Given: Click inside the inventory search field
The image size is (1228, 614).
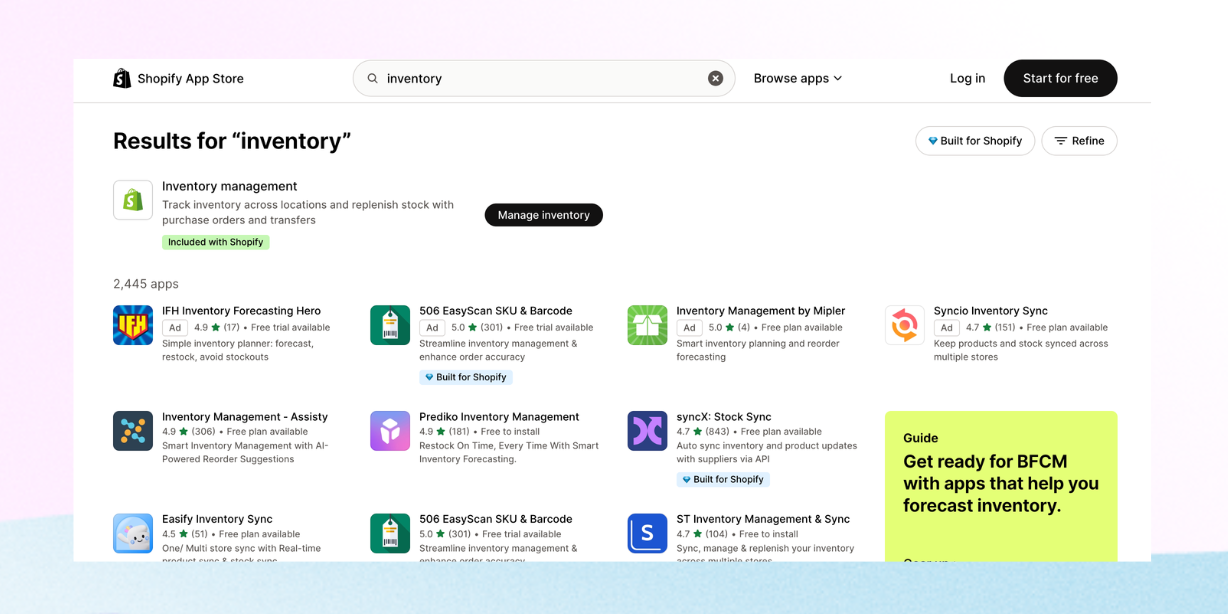Looking at the screenshot, I should pos(544,78).
